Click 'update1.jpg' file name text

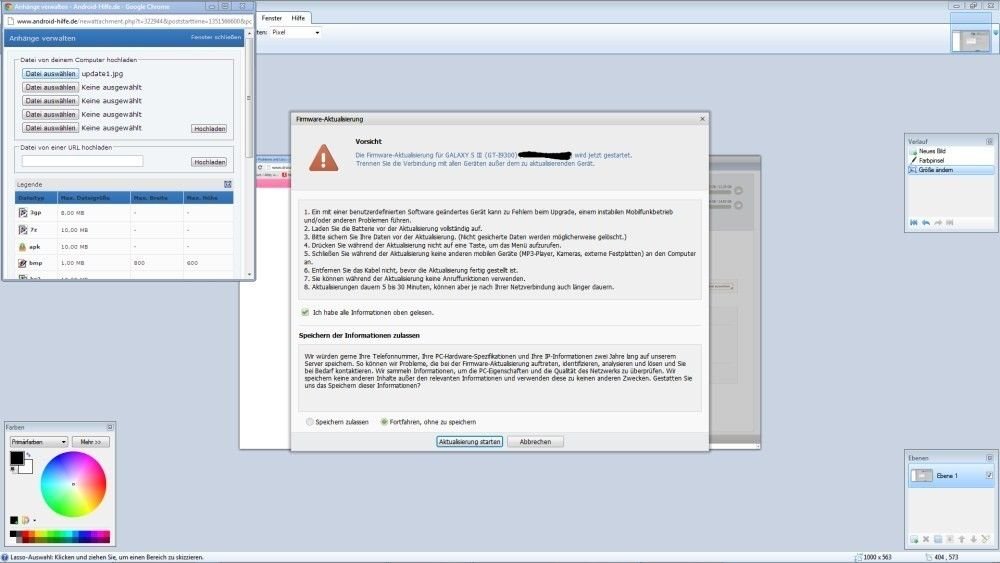(x=102, y=74)
